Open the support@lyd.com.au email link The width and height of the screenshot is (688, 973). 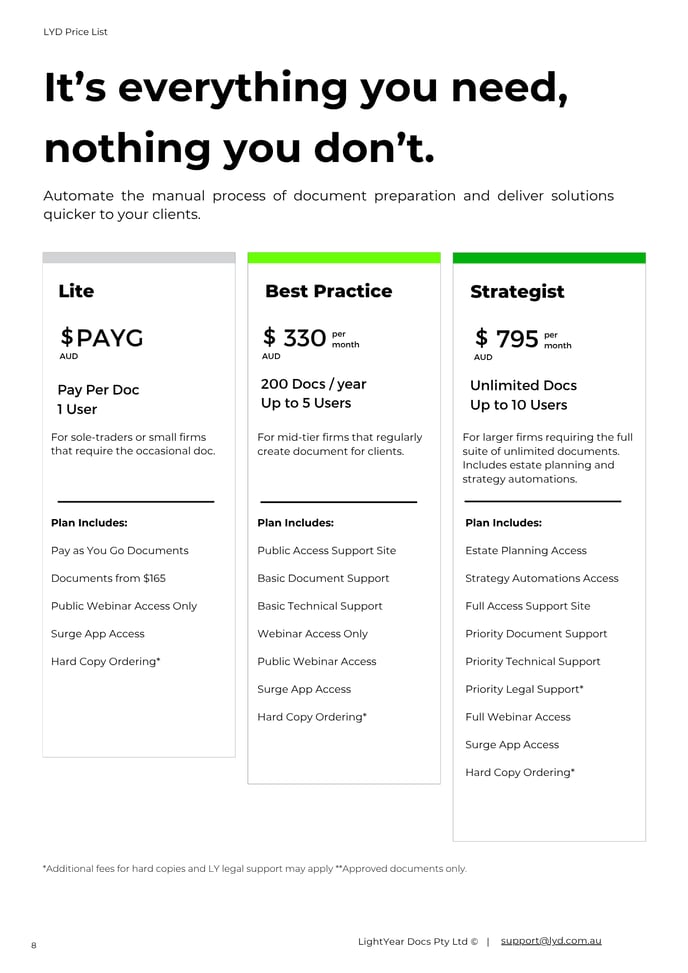[x=551, y=941]
